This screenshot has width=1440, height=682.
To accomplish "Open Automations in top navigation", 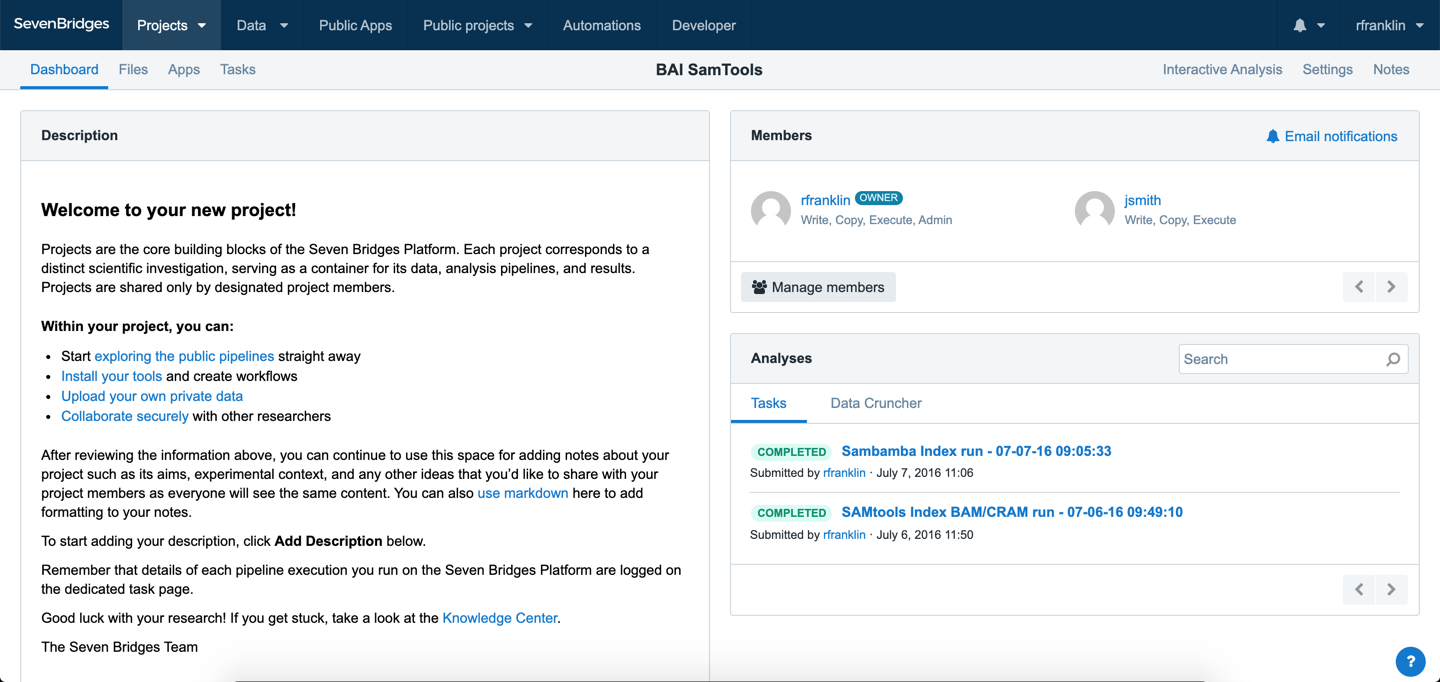I will [x=602, y=25].
